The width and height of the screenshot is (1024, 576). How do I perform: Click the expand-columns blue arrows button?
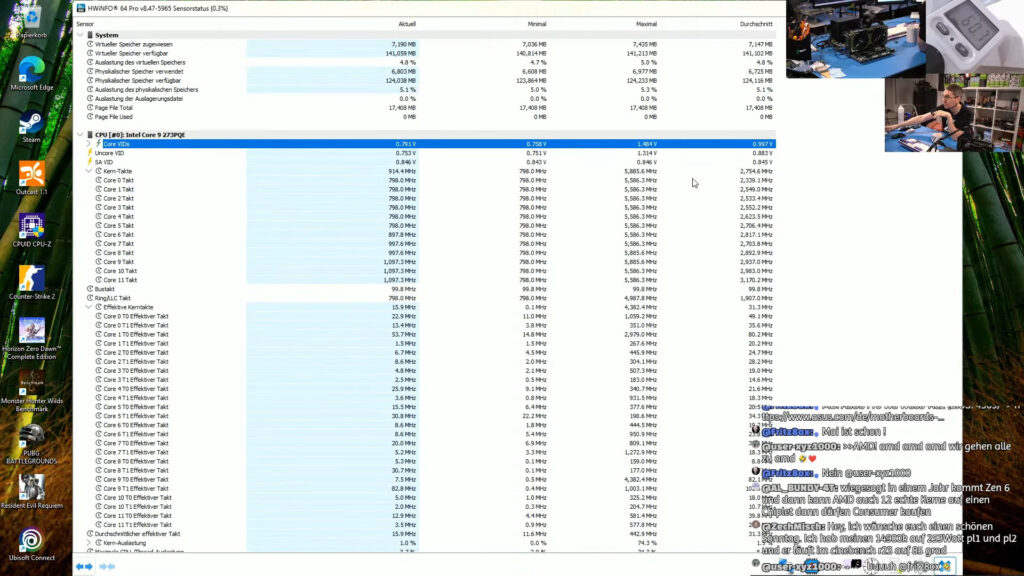click(84, 566)
